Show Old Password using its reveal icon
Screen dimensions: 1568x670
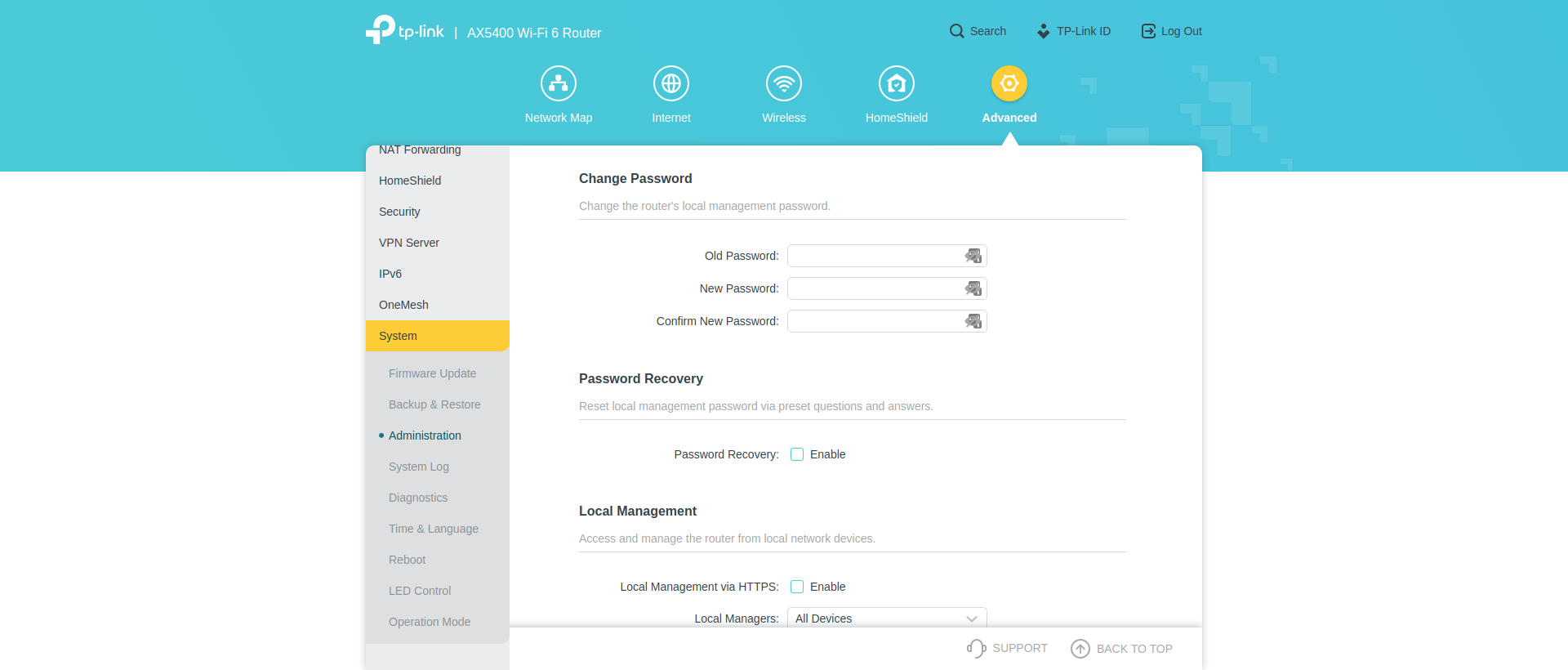[x=973, y=256]
